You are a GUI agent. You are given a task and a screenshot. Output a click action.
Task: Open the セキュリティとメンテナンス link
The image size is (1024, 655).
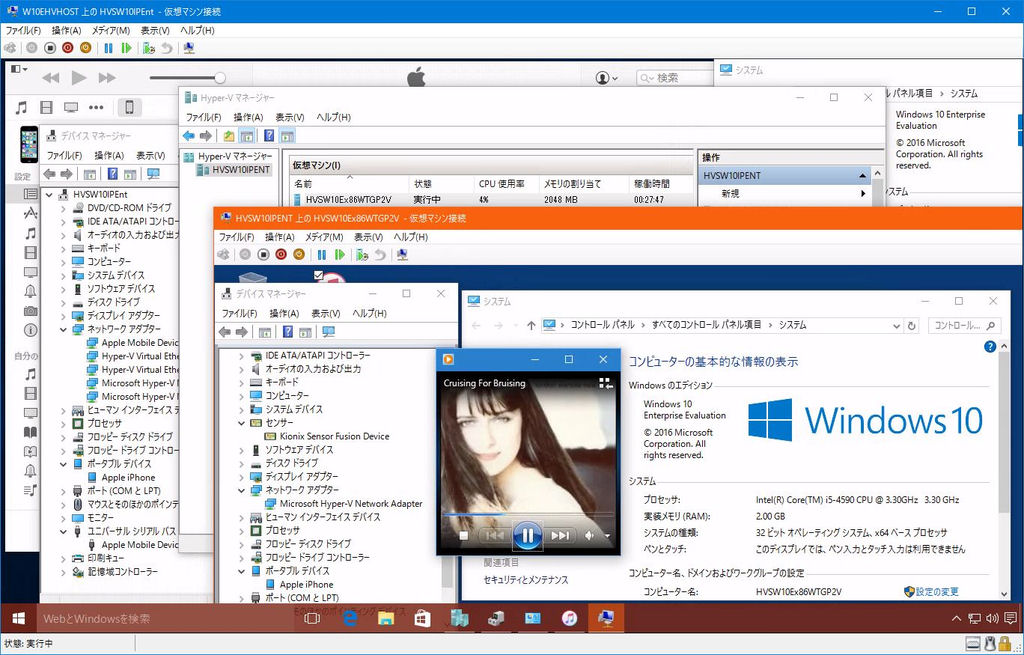[526, 580]
